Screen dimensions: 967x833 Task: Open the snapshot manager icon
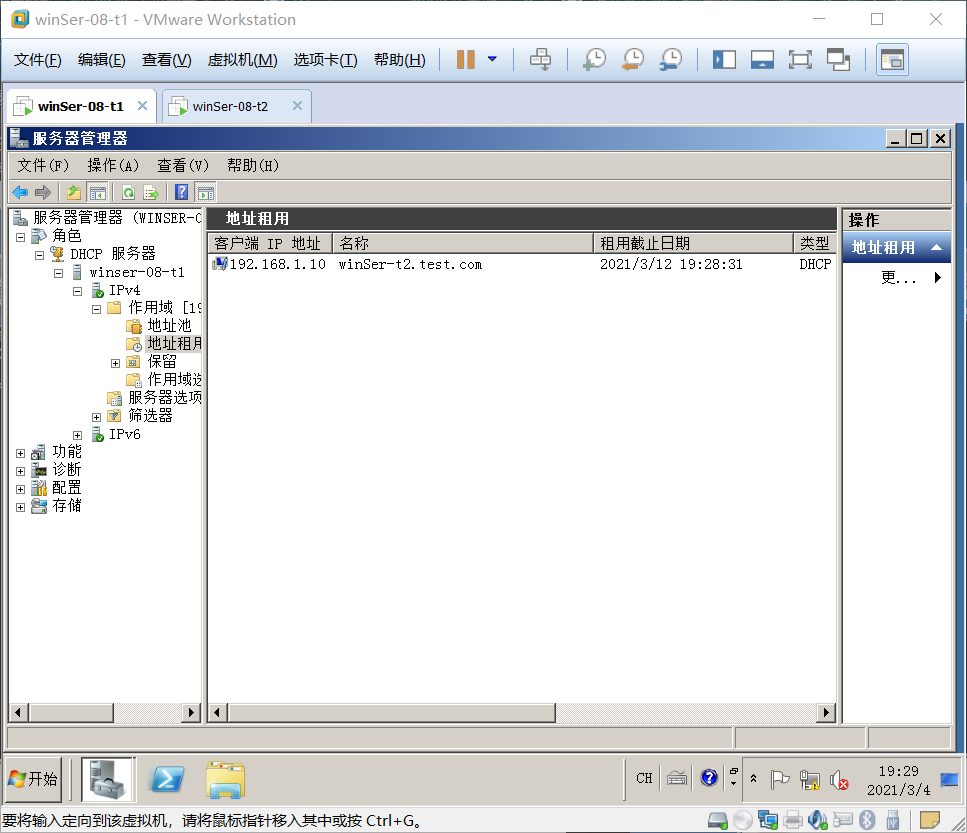tap(671, 60)
